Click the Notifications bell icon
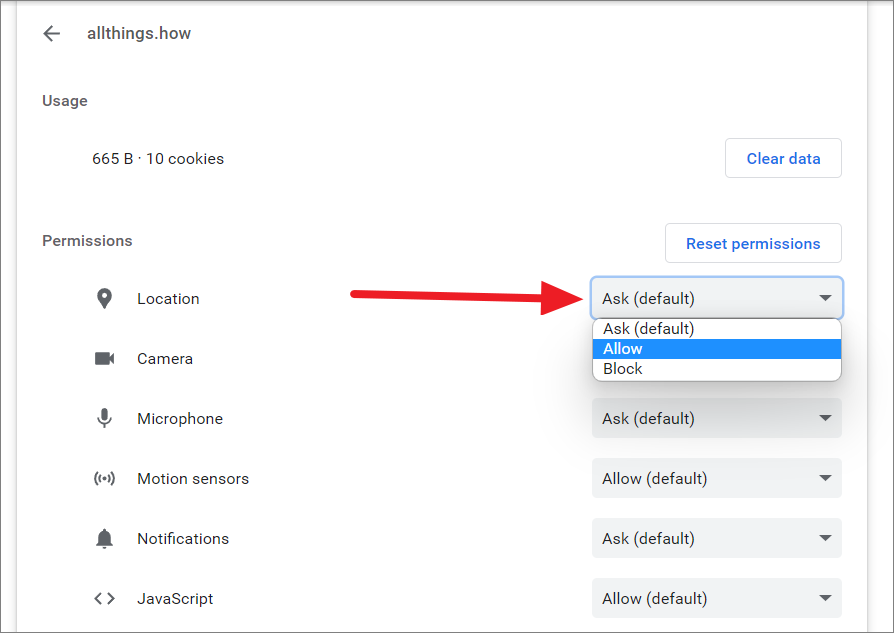The width and height of the screenshot is (894, 633). point(104,538)
